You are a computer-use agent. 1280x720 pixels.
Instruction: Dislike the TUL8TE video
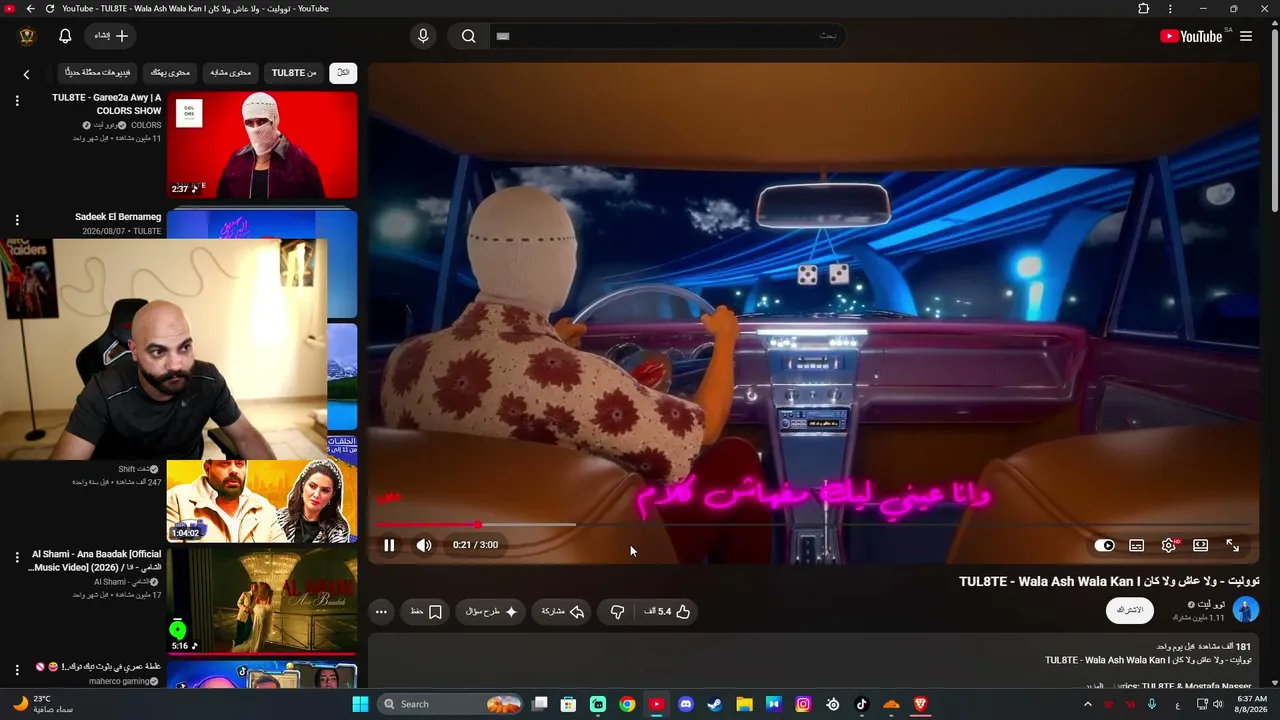coord(618,611)
